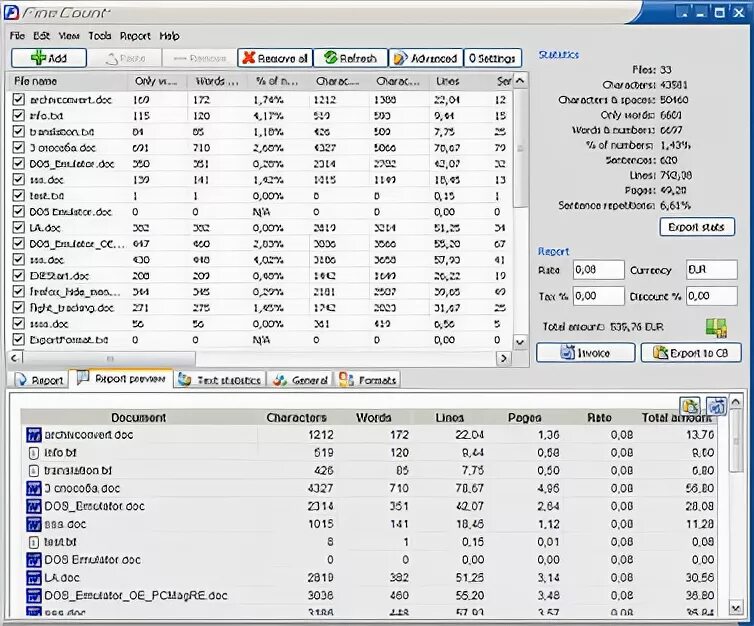Click second icon above preview table

coord(716,406)
